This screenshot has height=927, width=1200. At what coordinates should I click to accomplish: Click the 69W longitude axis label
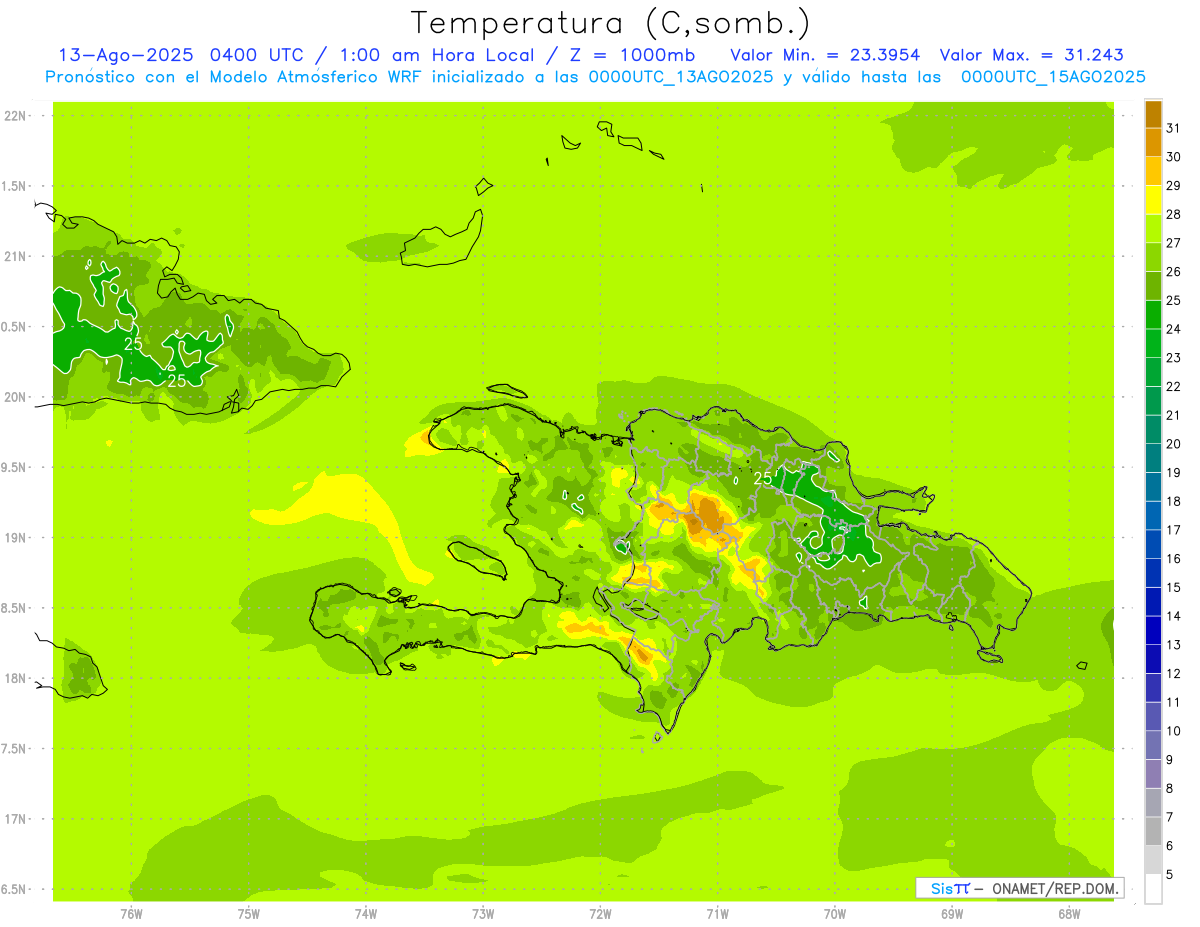tap(952, 914)
